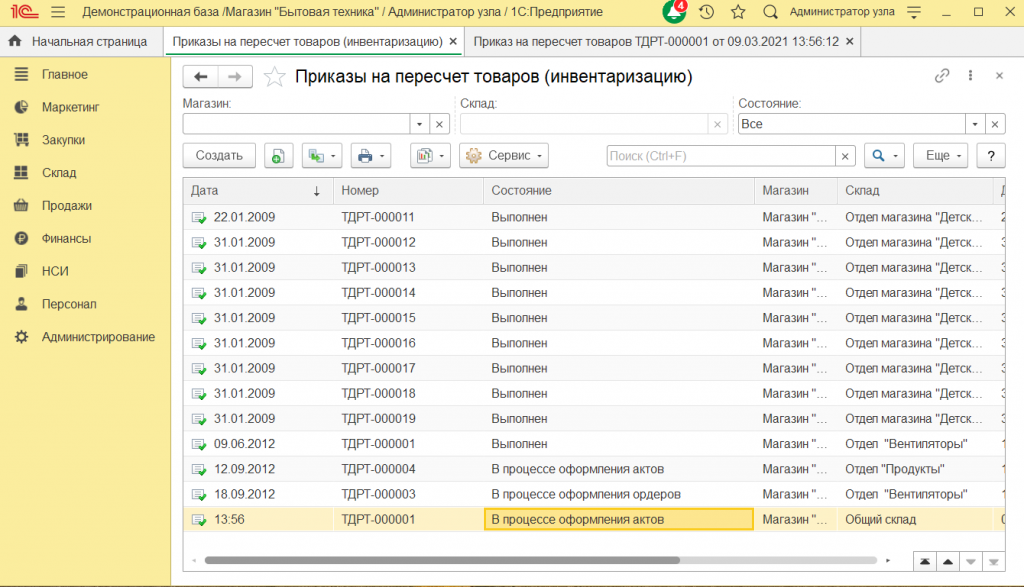1024x587 pixels.
Task: Open the print dropdown button
Action: click(x=371, y=155)
